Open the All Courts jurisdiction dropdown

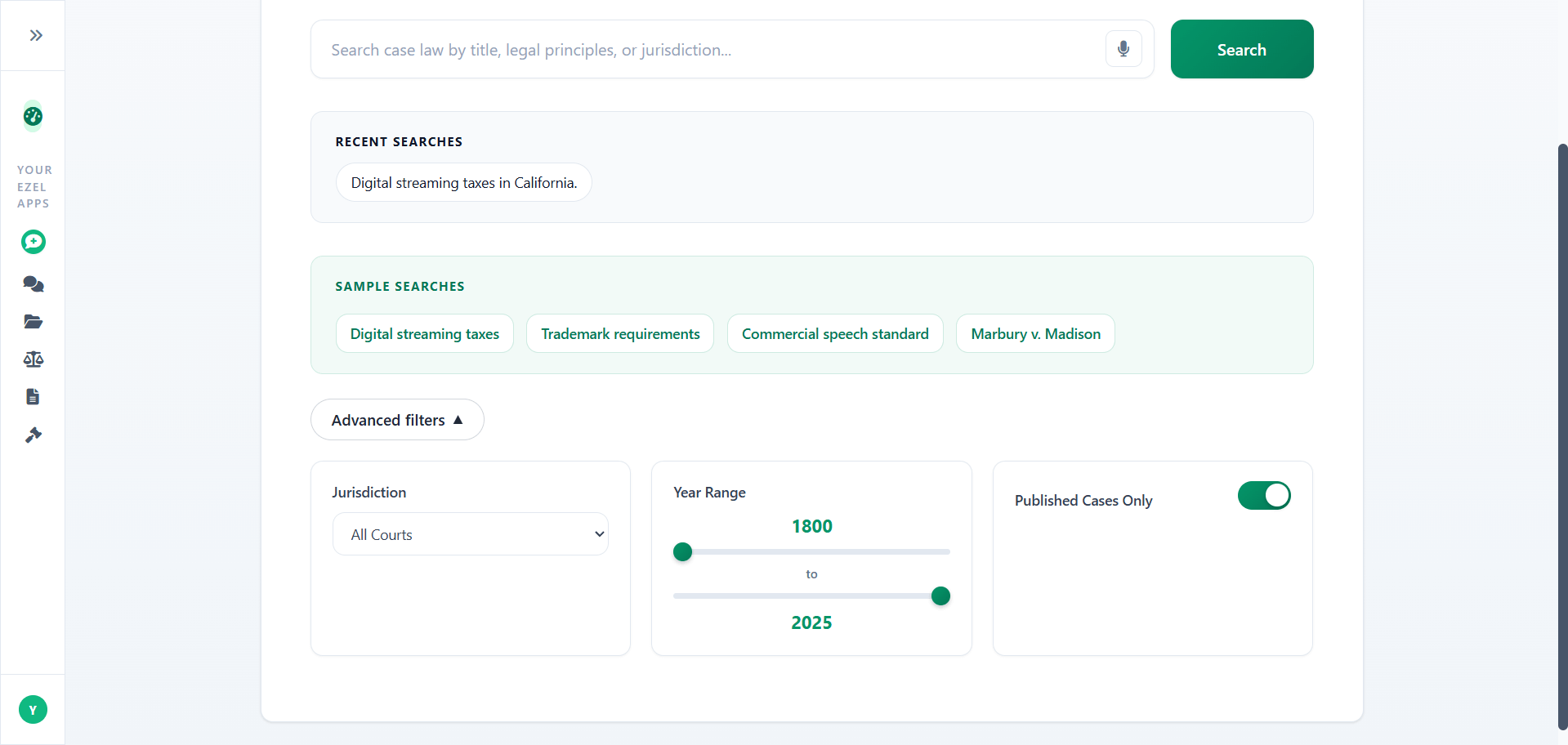tap(470, 533)
